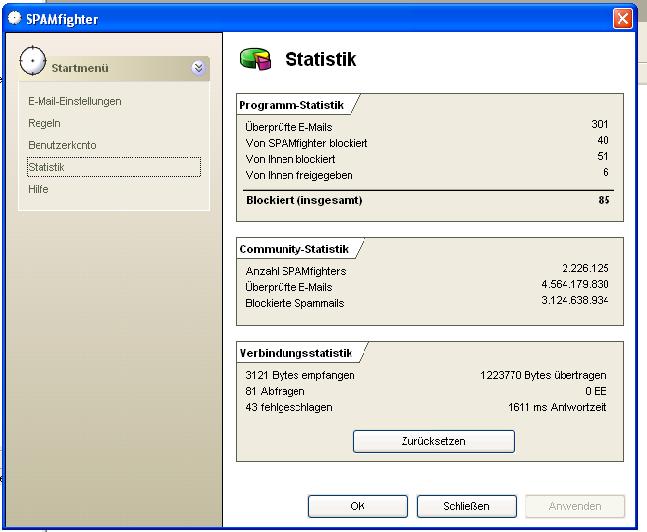Click the 'Von Ihnen freigegeben' label
Screen dimensions: 647x532
tap(299, 175)
